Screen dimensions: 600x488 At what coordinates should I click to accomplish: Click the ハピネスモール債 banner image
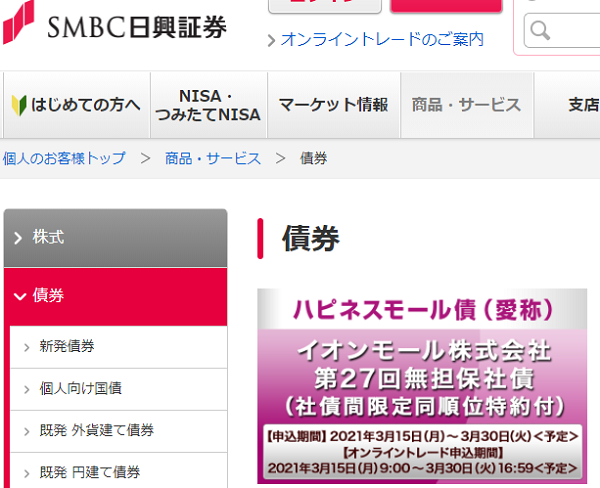[x=422, y=386]
